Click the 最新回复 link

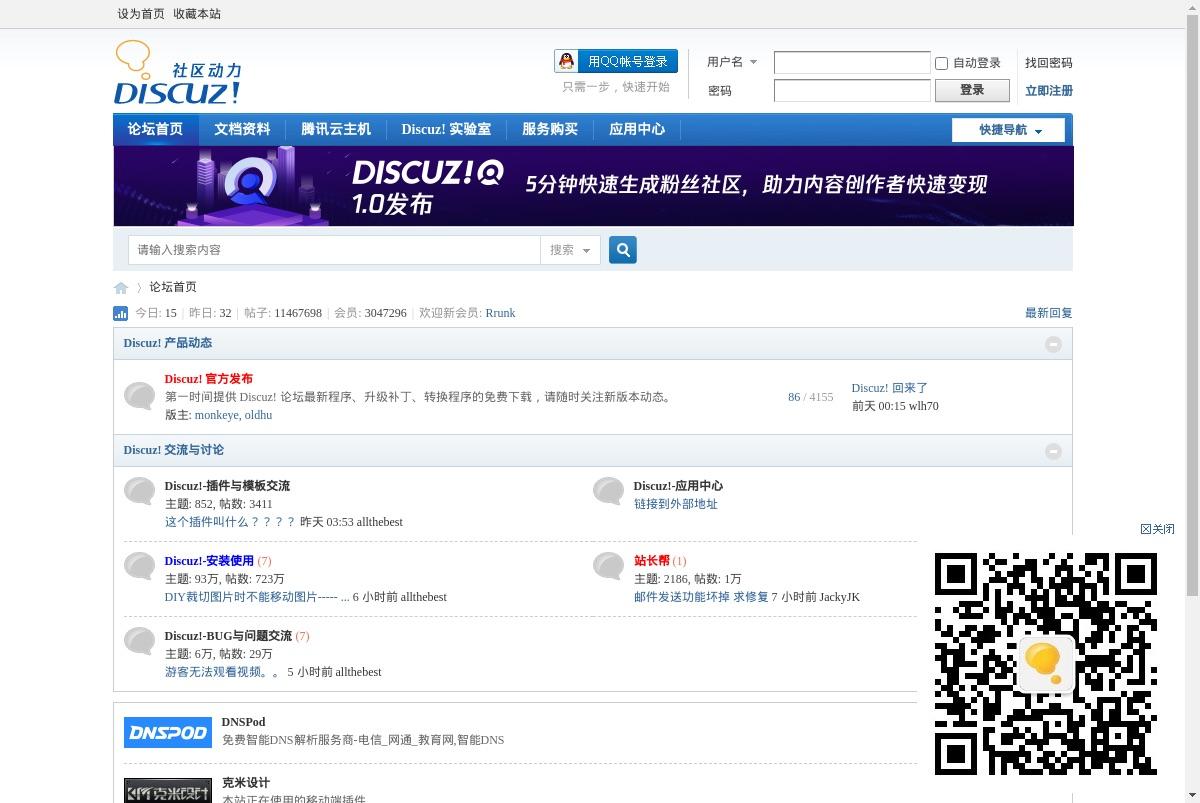[x=1049, y=313]
